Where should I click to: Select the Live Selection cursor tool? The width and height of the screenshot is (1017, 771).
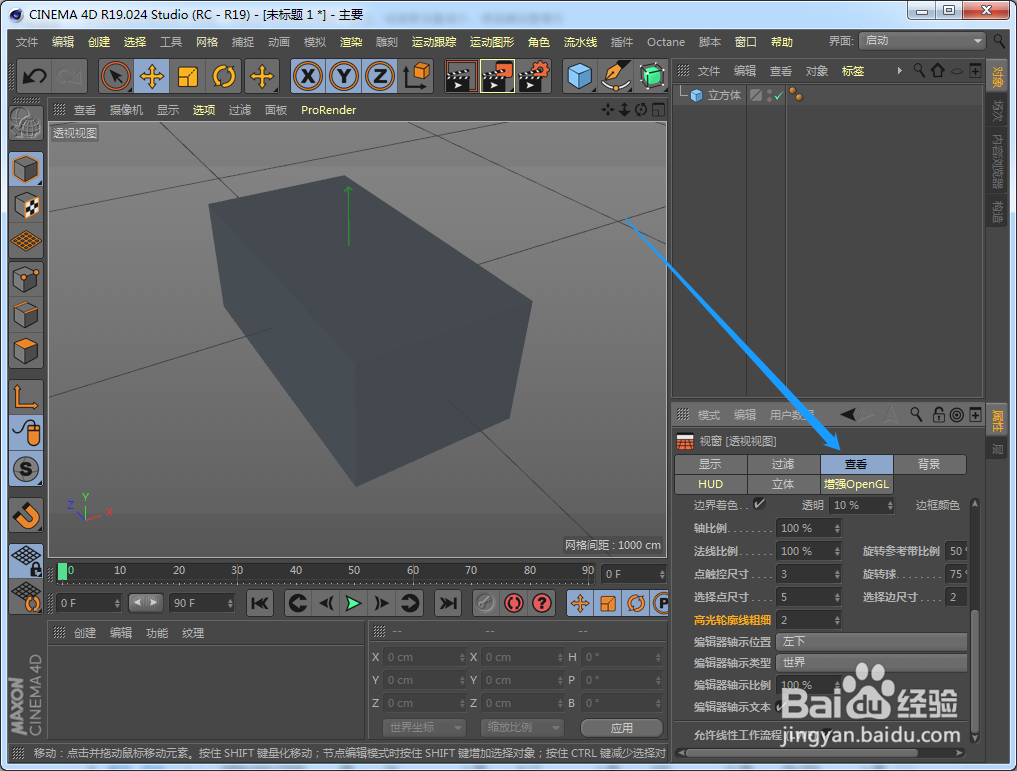[115, 77]
